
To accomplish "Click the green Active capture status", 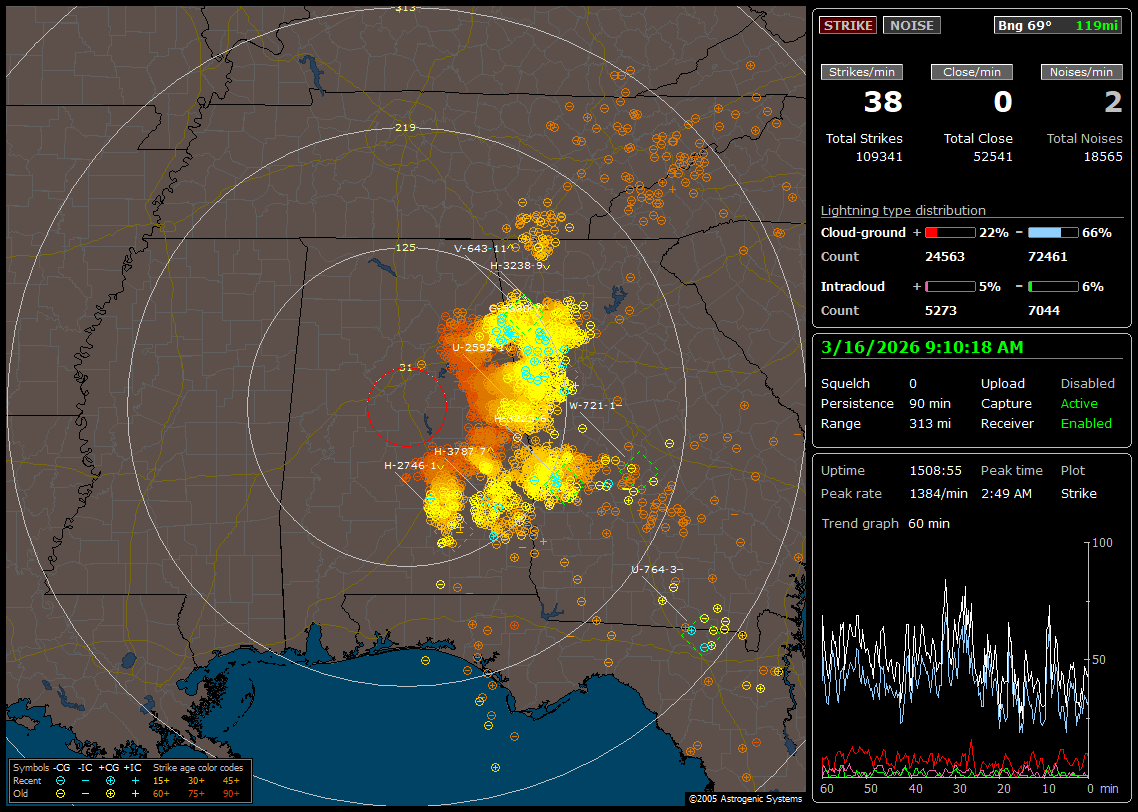I will (1079, 404).
